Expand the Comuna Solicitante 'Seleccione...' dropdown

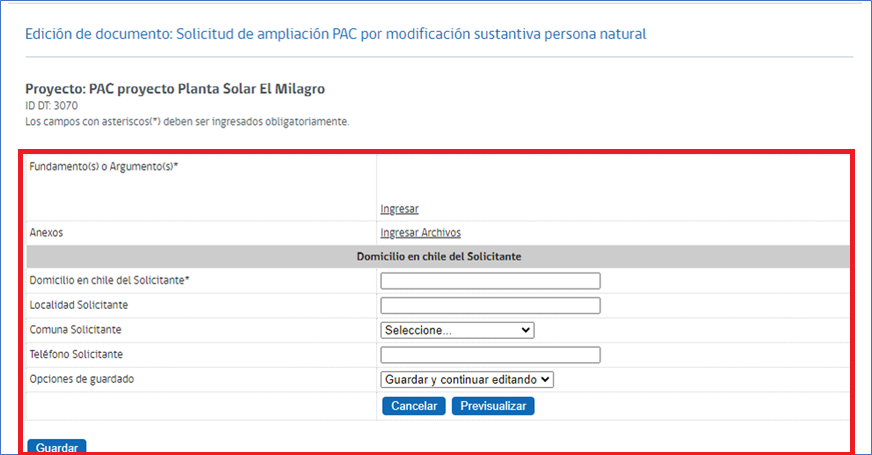pos(457,330)
